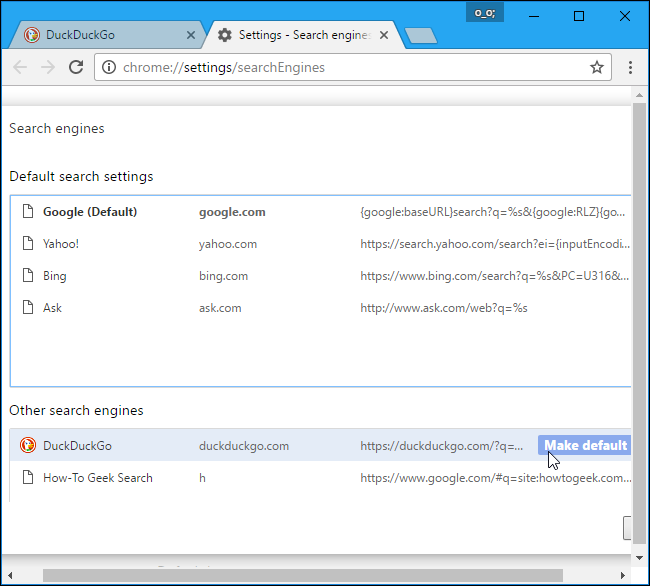The width and height of the screenshot is (650, 586).
Task: Open the Chrome three-dot menu
Action: 630,67
